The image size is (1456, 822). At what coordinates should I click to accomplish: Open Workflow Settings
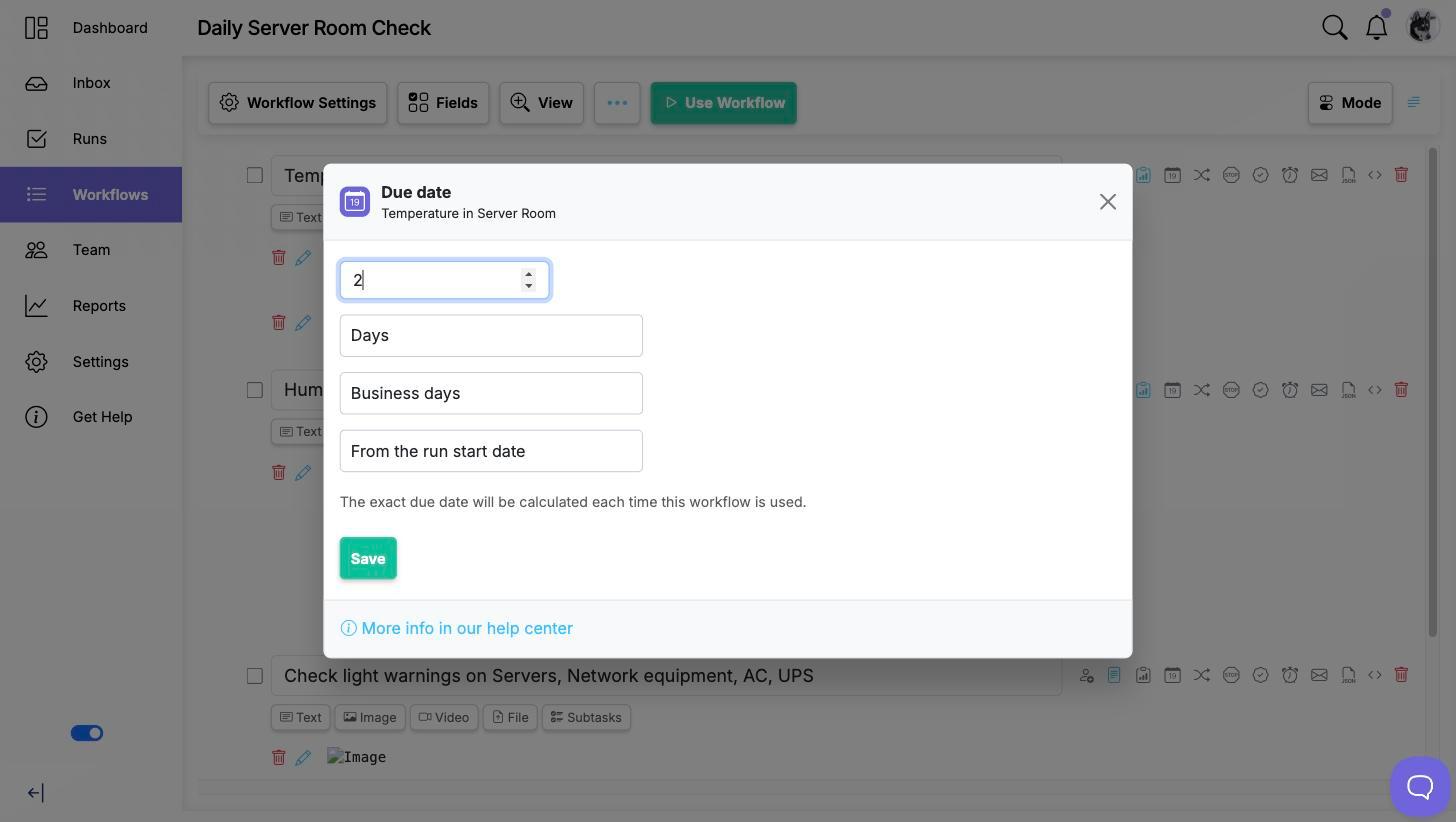tap(298, 103)
